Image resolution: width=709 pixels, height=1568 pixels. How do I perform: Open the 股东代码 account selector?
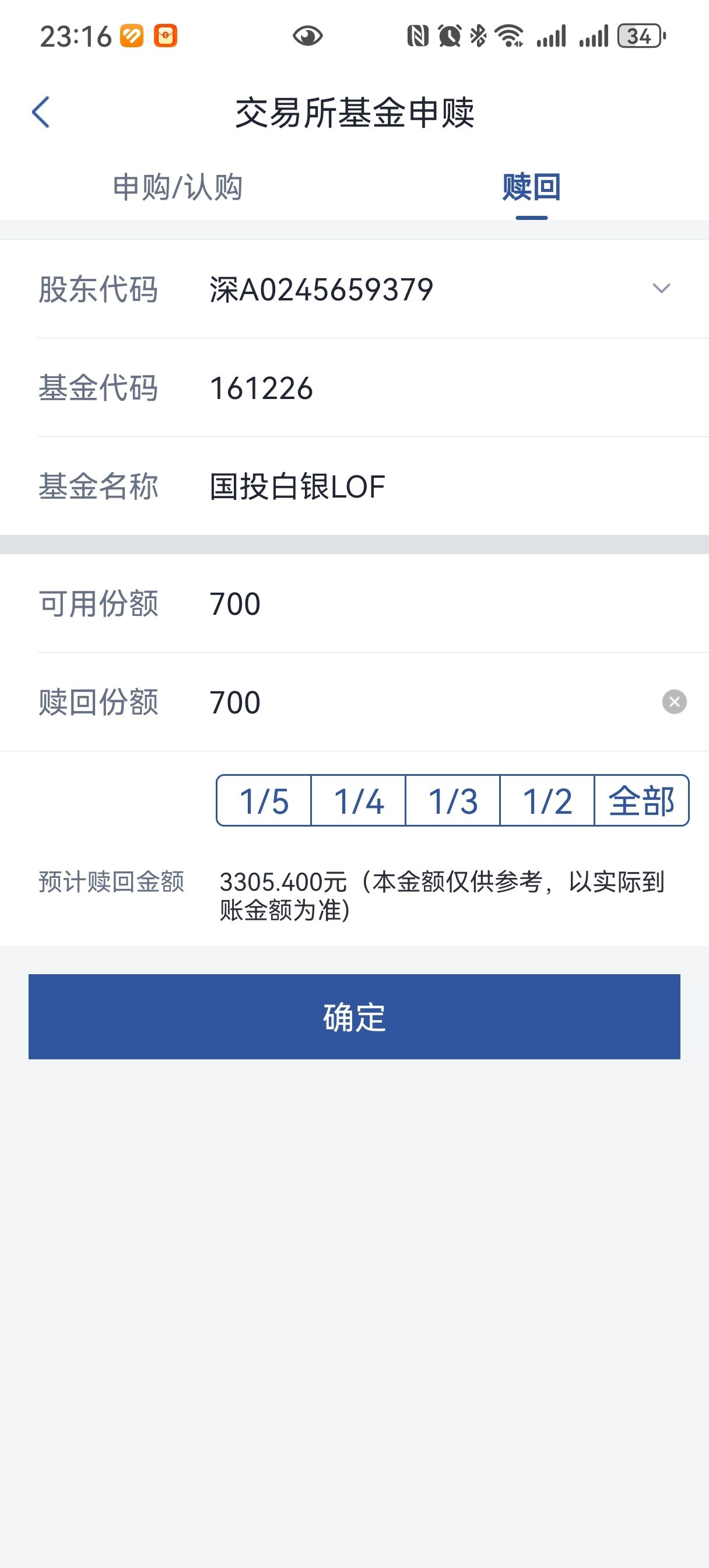[x=321, y=289]
